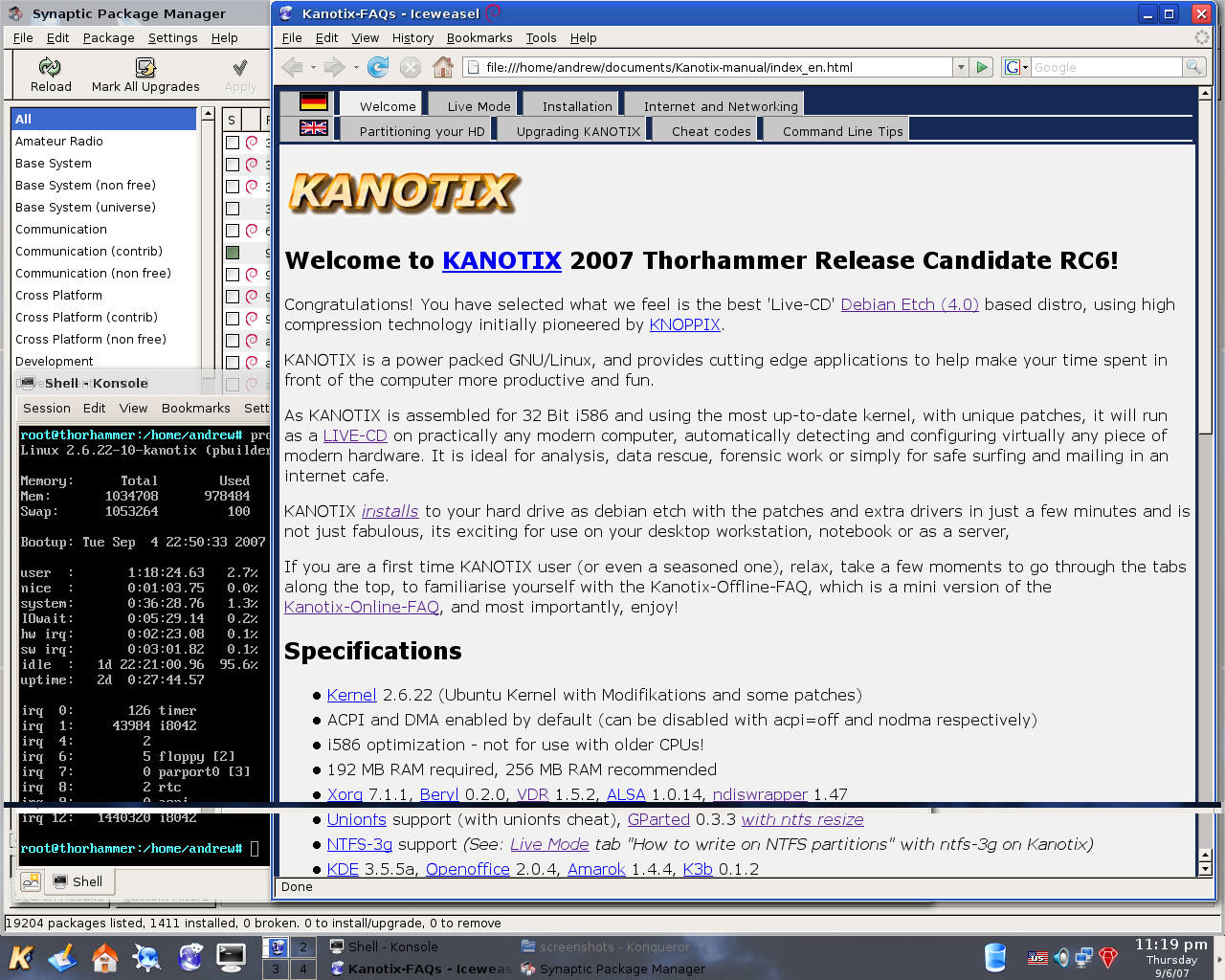Click into the Iceweasel address bar field

[x=708, y=67]
